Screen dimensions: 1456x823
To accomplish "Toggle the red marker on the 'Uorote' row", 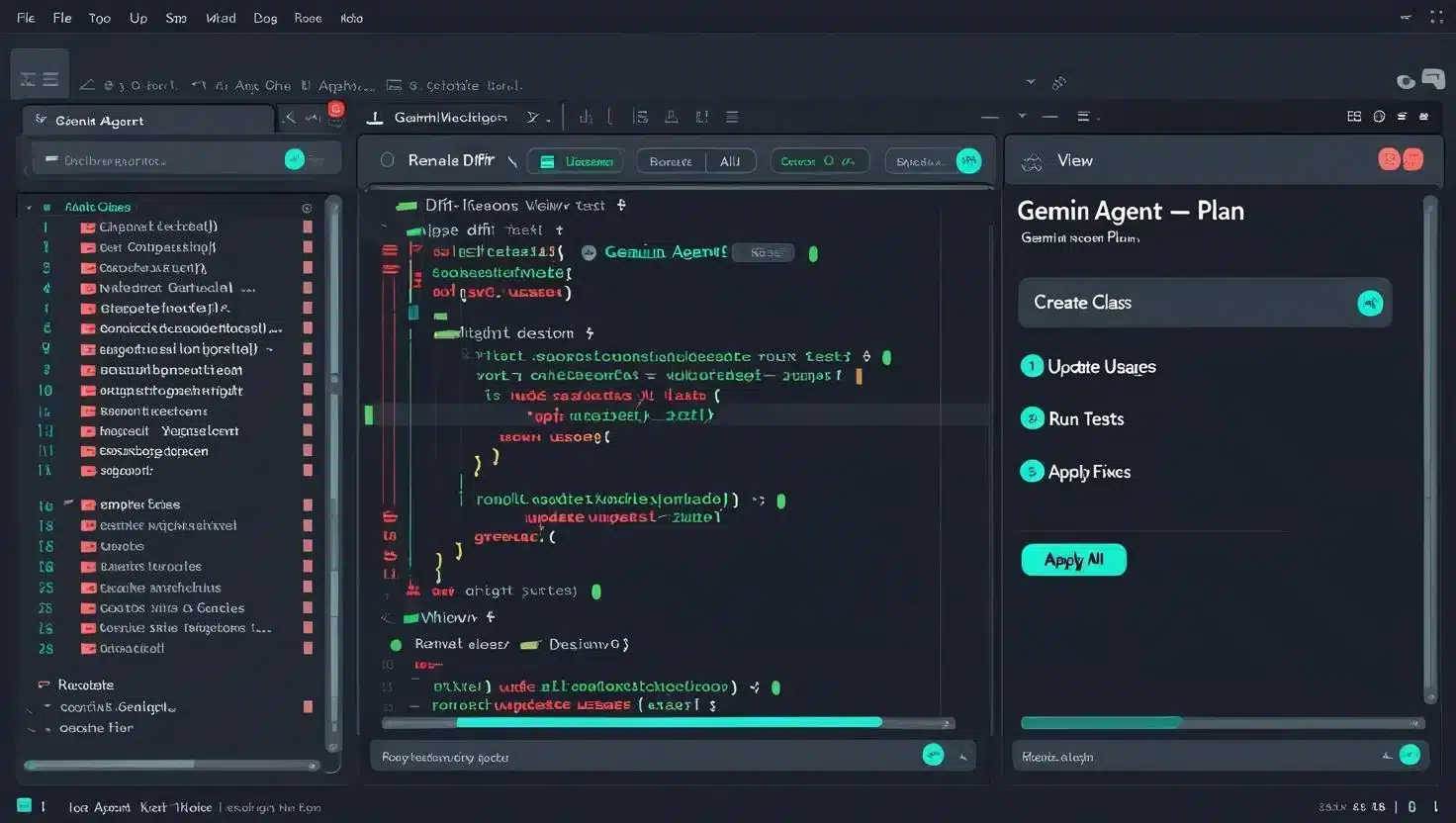I will click(308, 546).
